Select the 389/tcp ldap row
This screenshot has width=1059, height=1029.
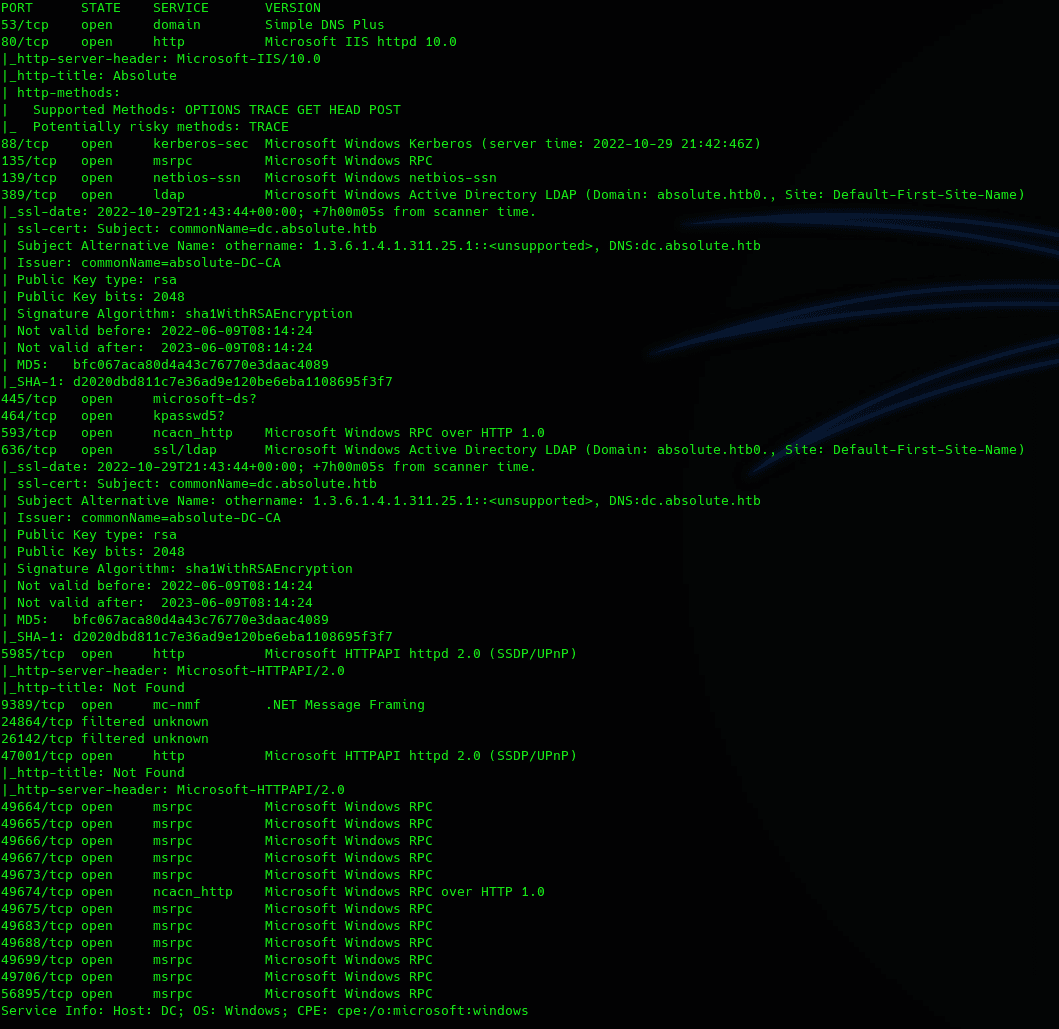513,194
